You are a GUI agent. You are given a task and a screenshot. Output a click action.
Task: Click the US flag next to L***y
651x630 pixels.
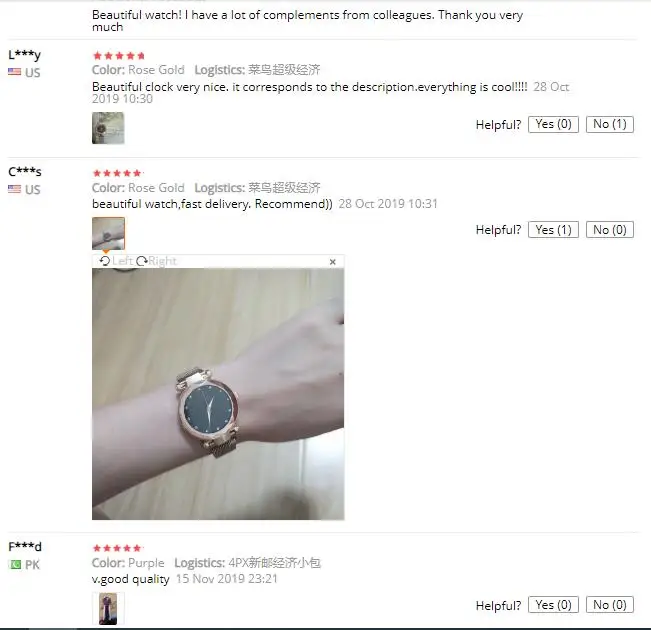[15, 72]
